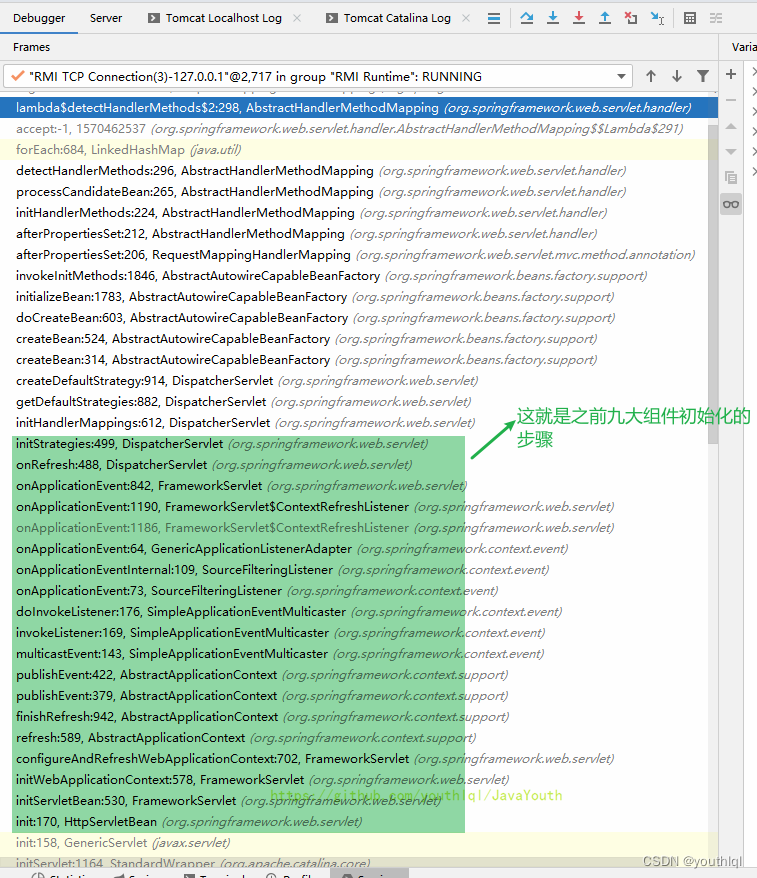Select frame refresh:589 AbstractApplicationContext
Image resolution: width=757 pixels, height=878 pixels.
point(354,737)
